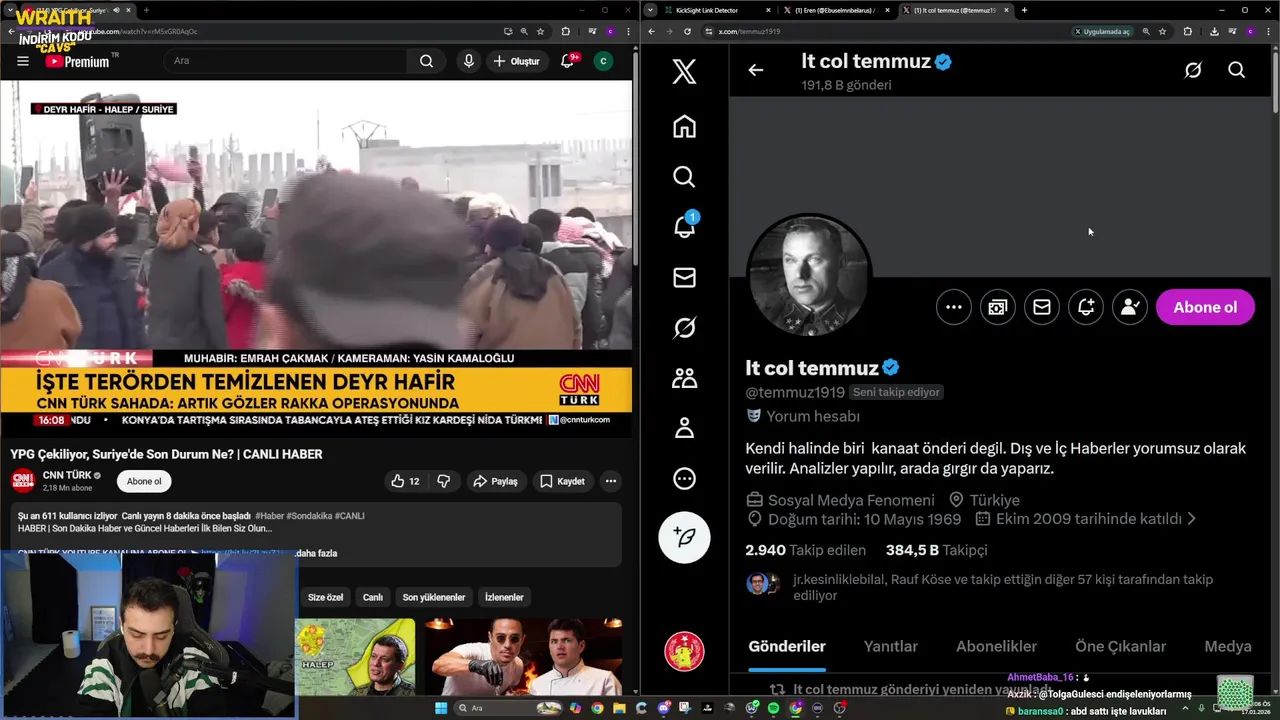Screen dimensions: 1280x720
Task: Select the Abonelikler tab
Action: [x=996, y=646]
